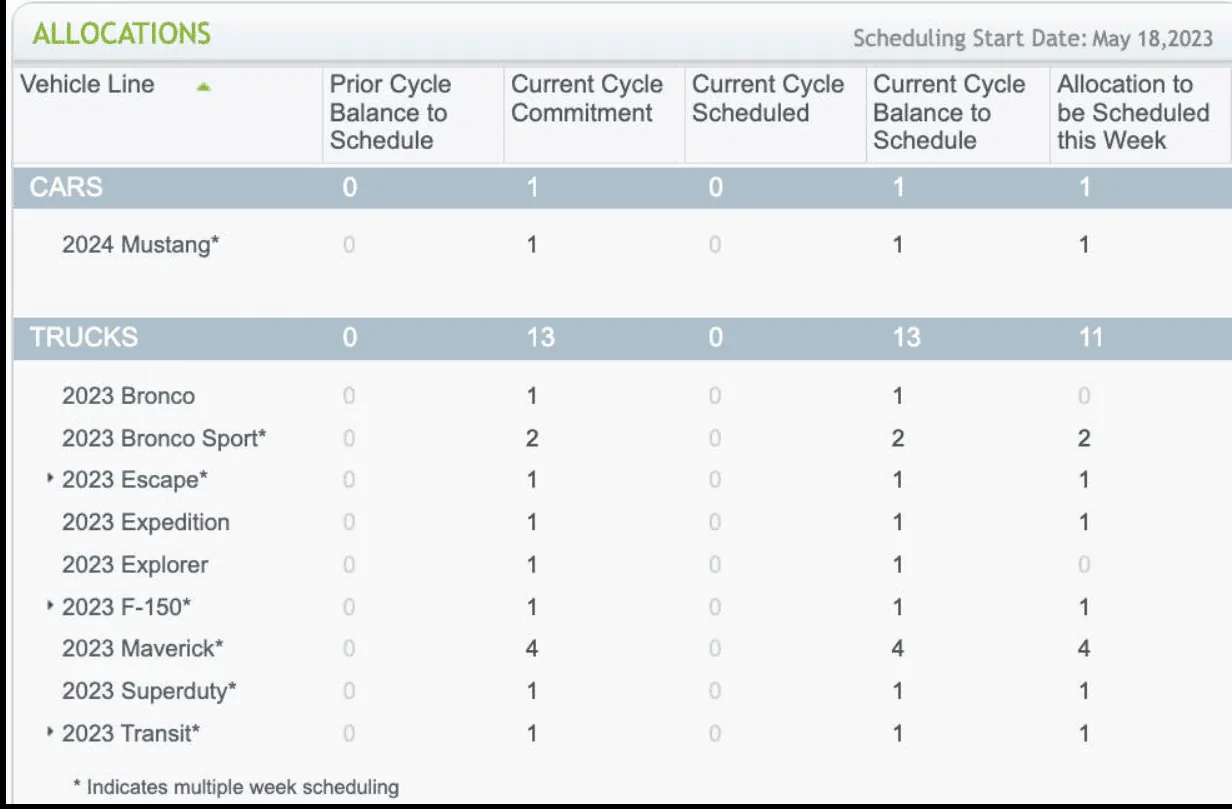Click Allocation to be Scheduled this Week header
Viewport: 1232px width, 809px height.
coord(1133,112)
